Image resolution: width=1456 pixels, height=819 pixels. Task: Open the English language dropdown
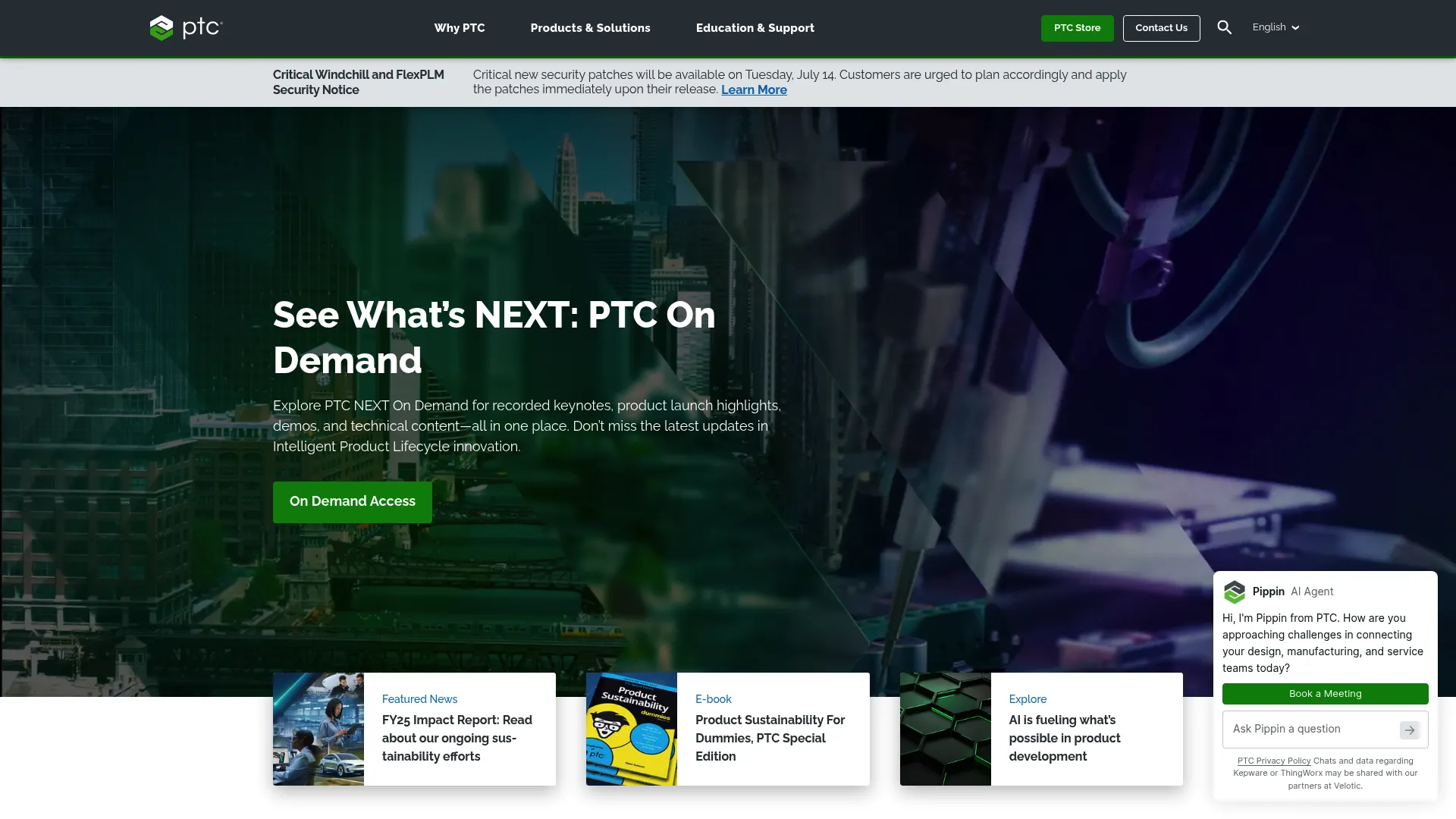(1276, 27)
